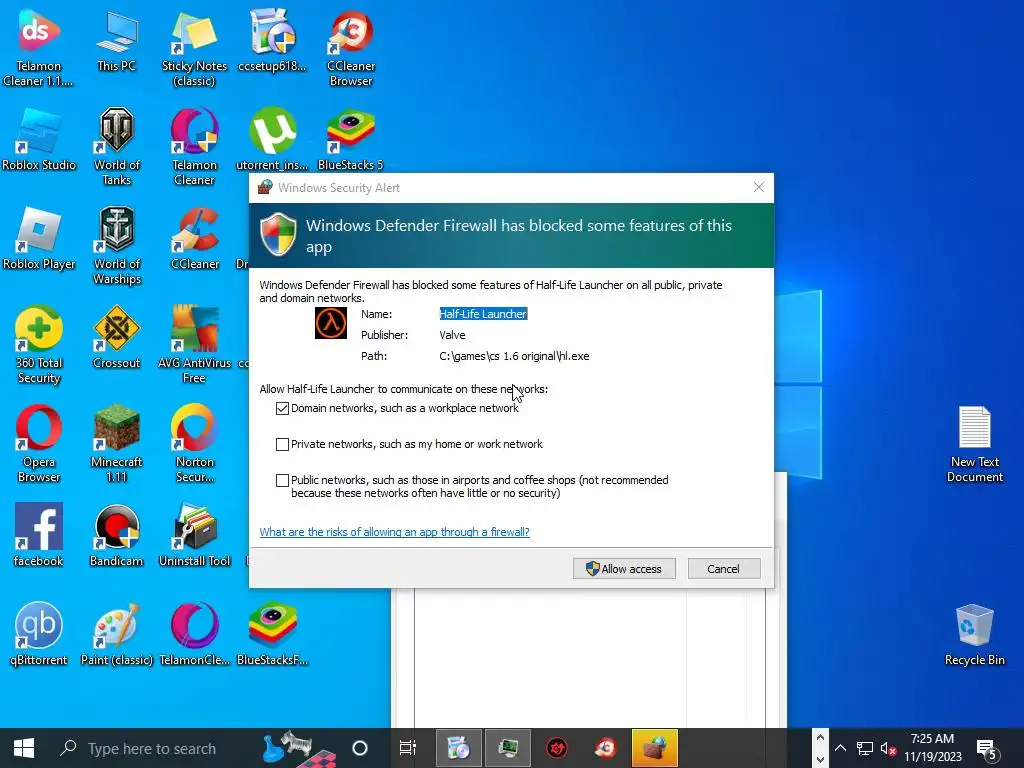Select utorrent_ins installer icon
This screenshot has width=1024, height=768.
click(272, 139)
